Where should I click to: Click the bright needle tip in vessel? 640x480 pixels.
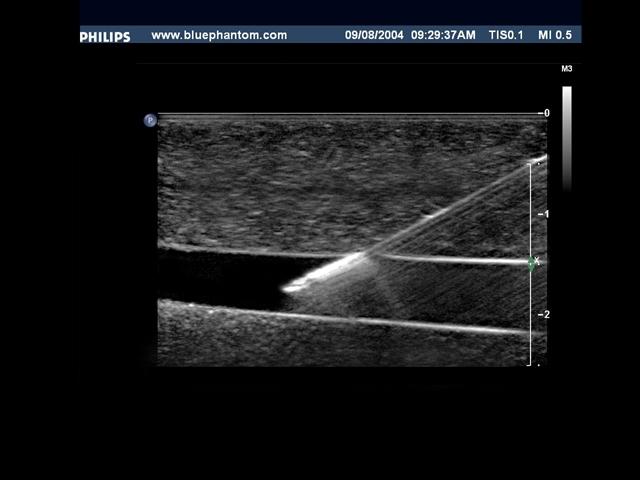coord(290,288)
